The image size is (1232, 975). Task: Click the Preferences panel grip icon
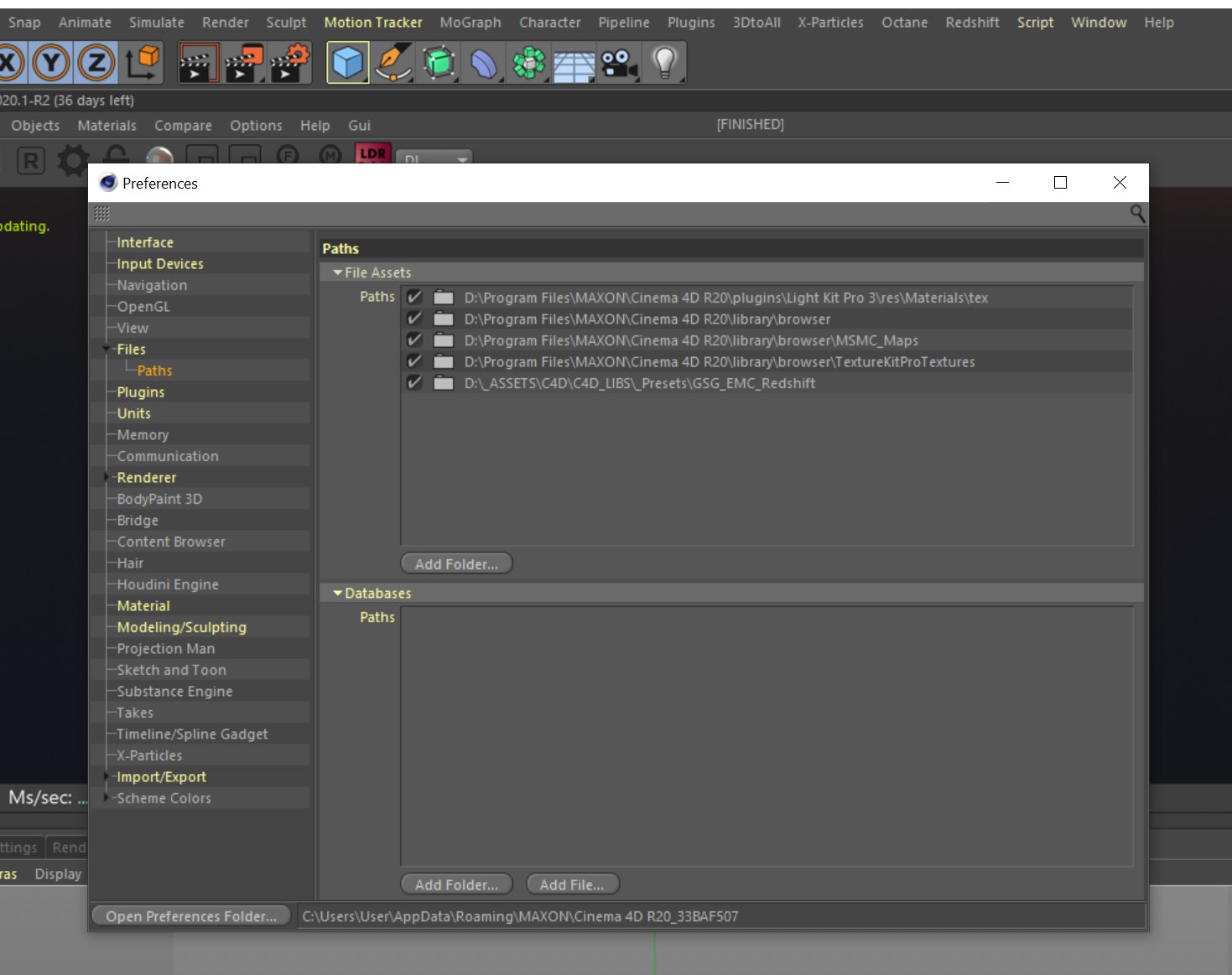click(102, 214)
